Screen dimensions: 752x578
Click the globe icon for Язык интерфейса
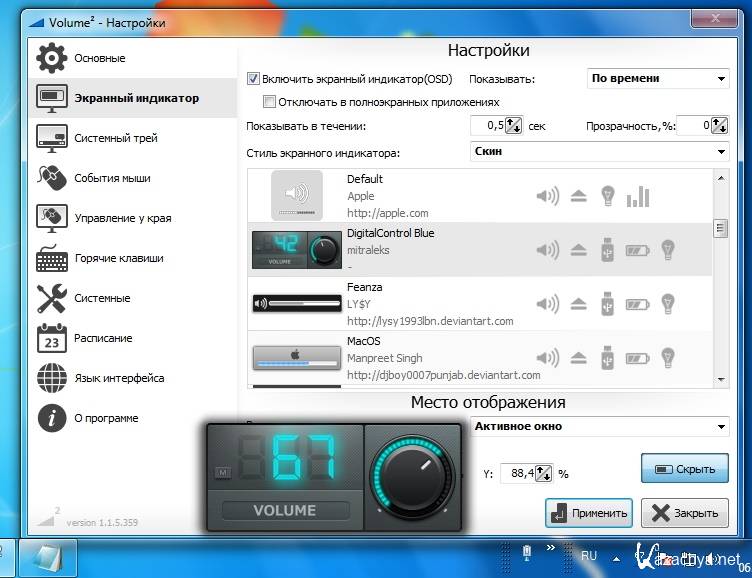52,378
